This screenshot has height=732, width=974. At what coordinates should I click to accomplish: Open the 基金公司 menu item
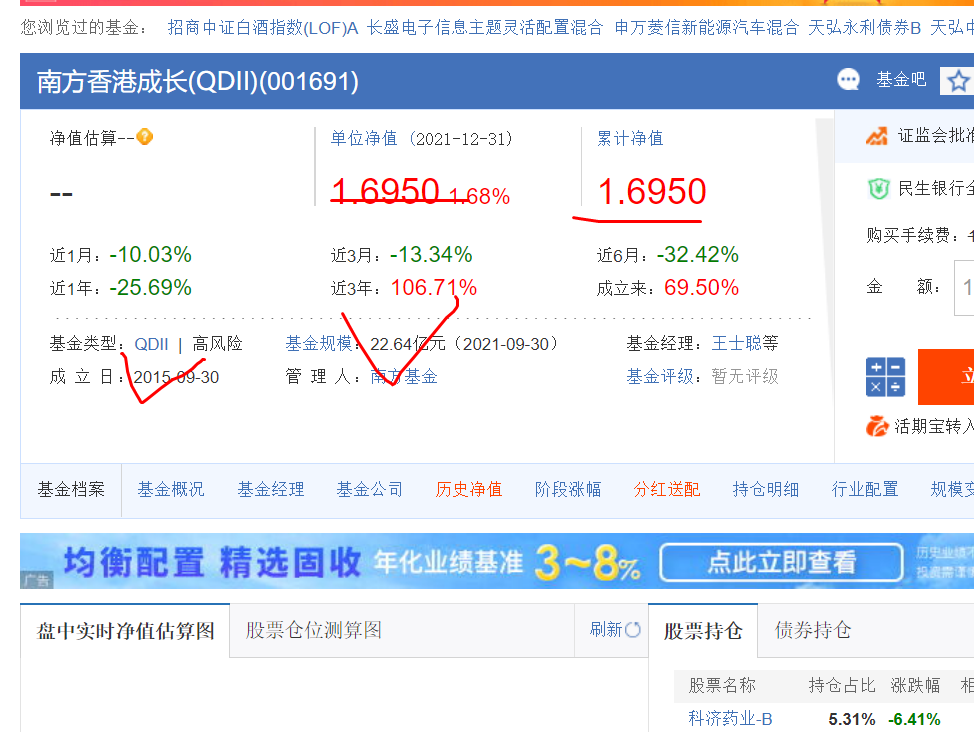click(370, 490)
